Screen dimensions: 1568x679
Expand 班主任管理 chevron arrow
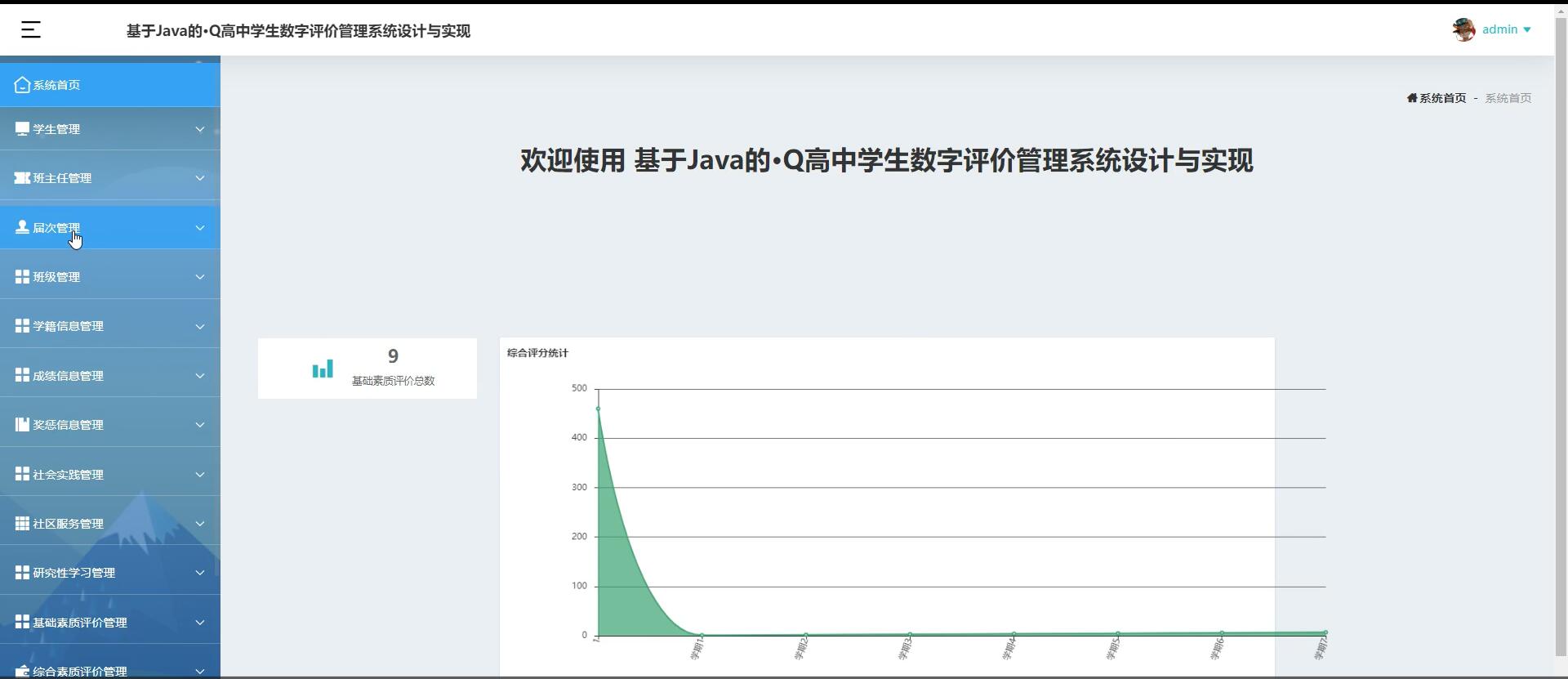coord(199,178)
